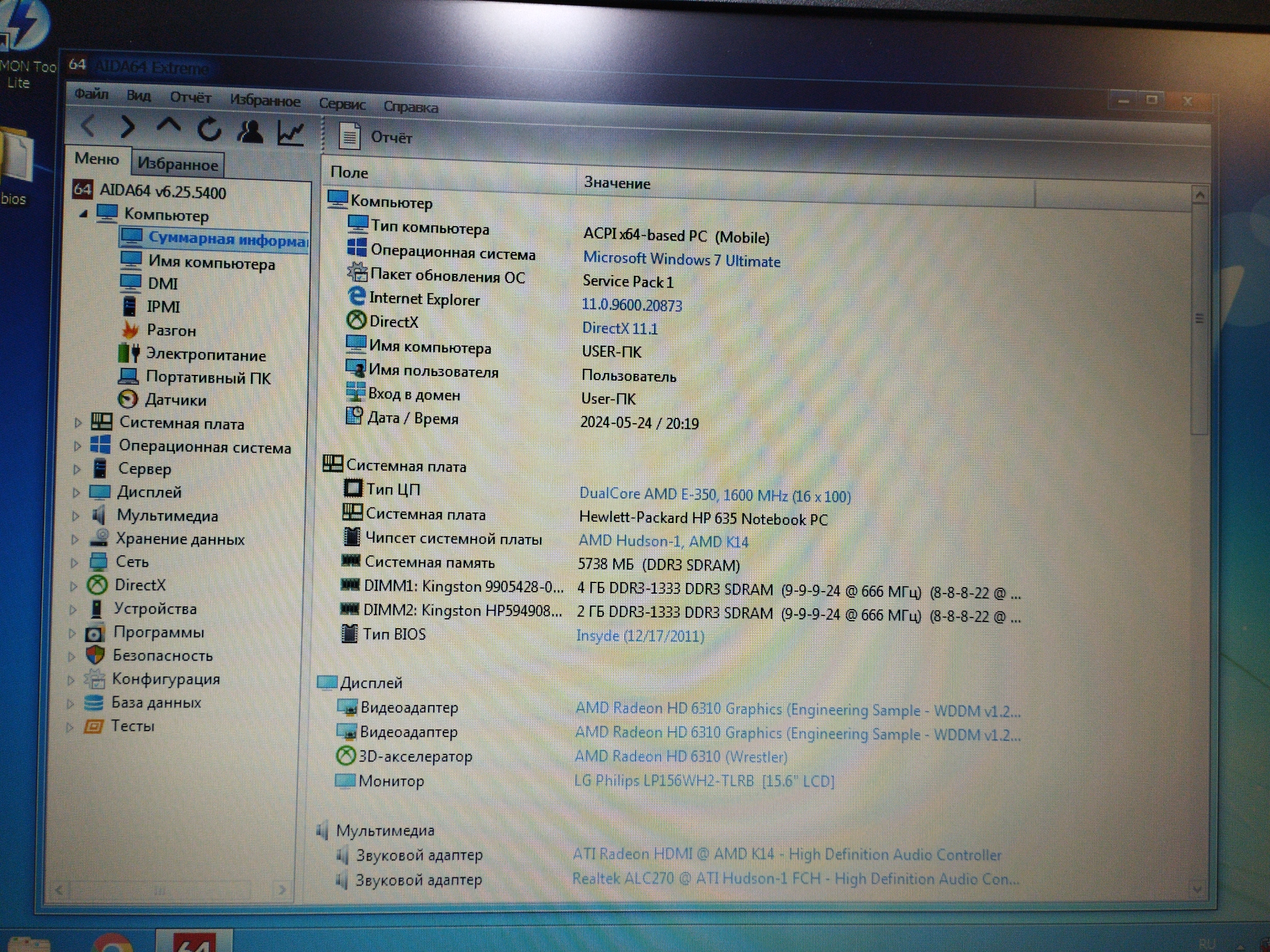
Task: Expand Системная плата tree node
Action: 78,422
